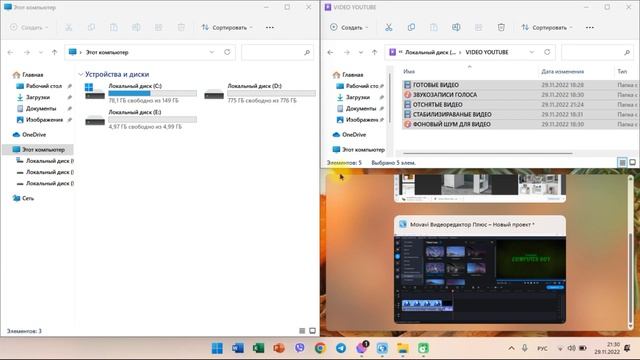This screenshot has width=640, height=360.
Task: Collapse Устройства и диски section
Action: click(81, 74)
